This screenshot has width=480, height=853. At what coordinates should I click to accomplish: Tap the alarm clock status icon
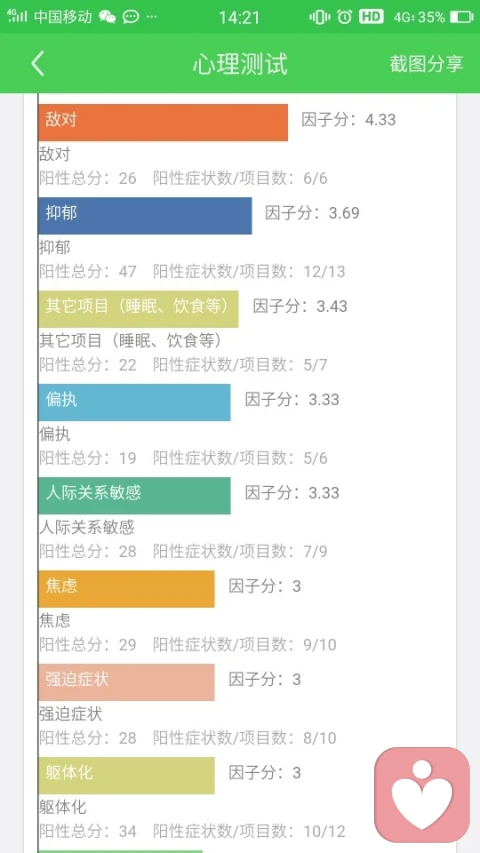[344, 17]
